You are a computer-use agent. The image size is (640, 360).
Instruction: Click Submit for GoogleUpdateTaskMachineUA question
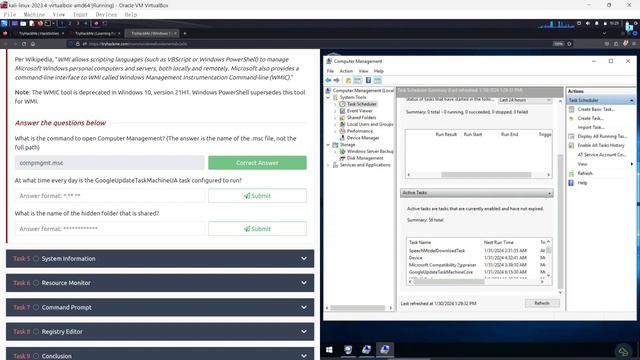click(257, 196)
